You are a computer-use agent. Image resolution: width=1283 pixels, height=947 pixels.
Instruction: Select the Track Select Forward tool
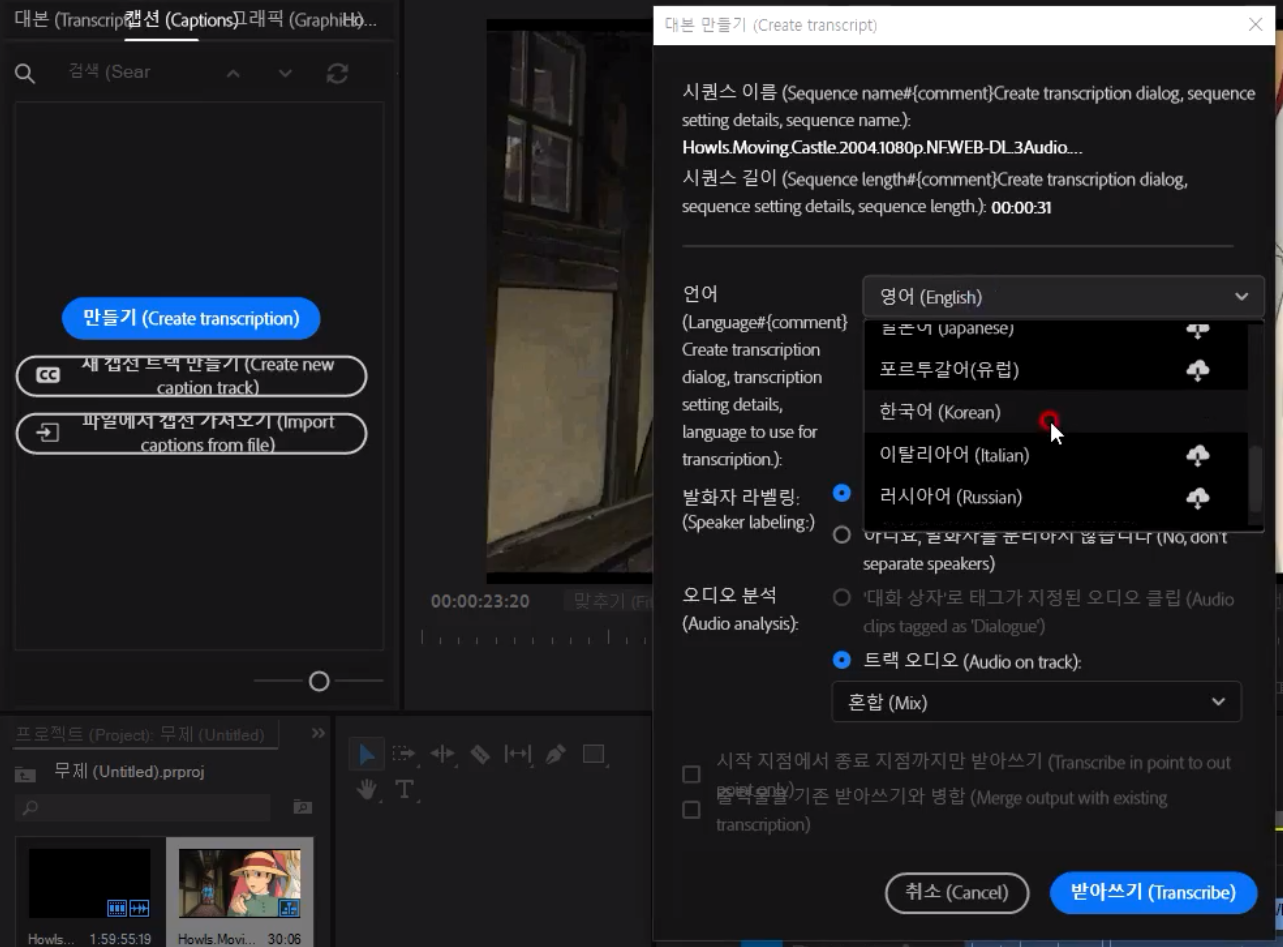404,754
